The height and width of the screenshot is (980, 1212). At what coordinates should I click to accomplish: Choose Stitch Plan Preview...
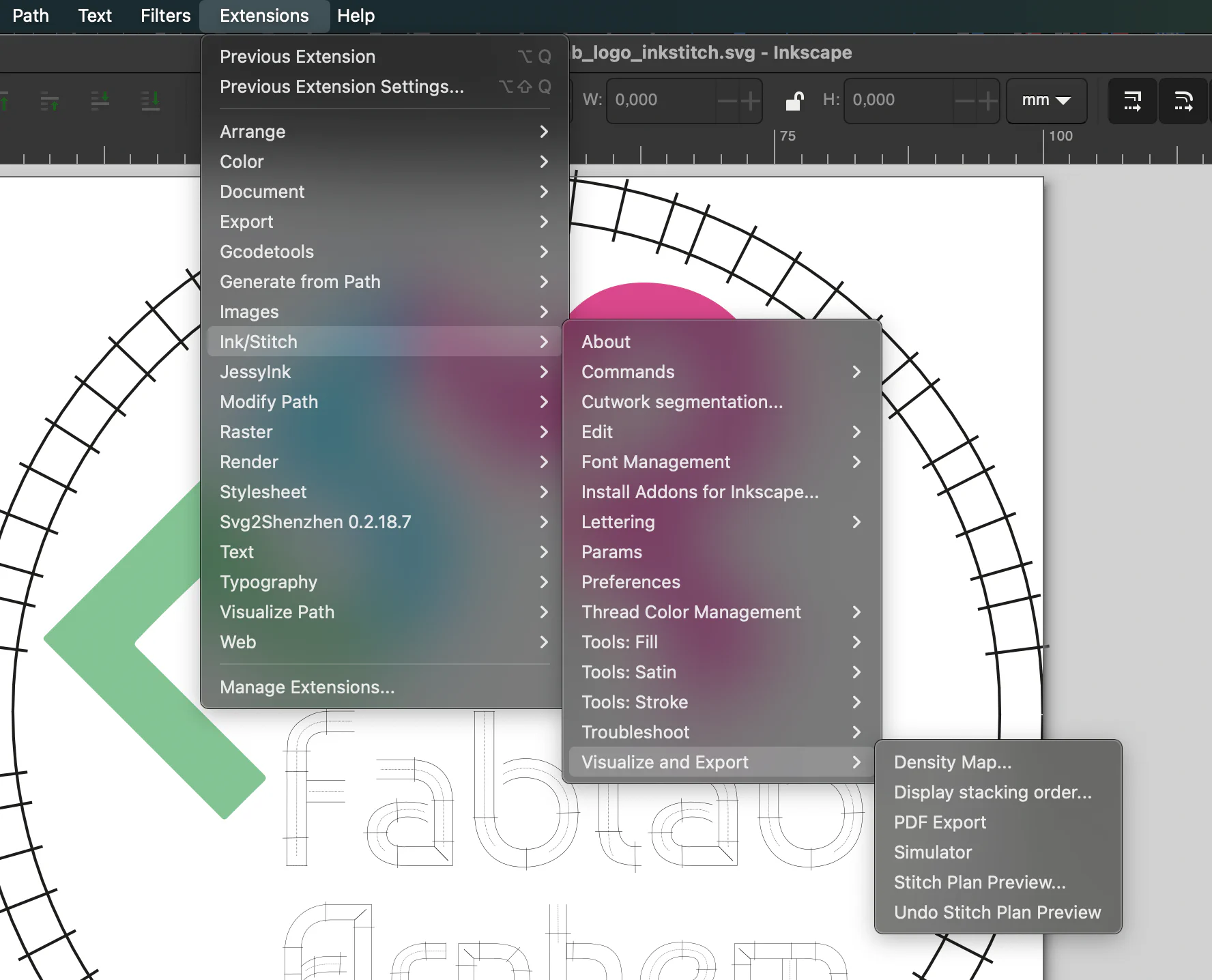coord(998,882)
